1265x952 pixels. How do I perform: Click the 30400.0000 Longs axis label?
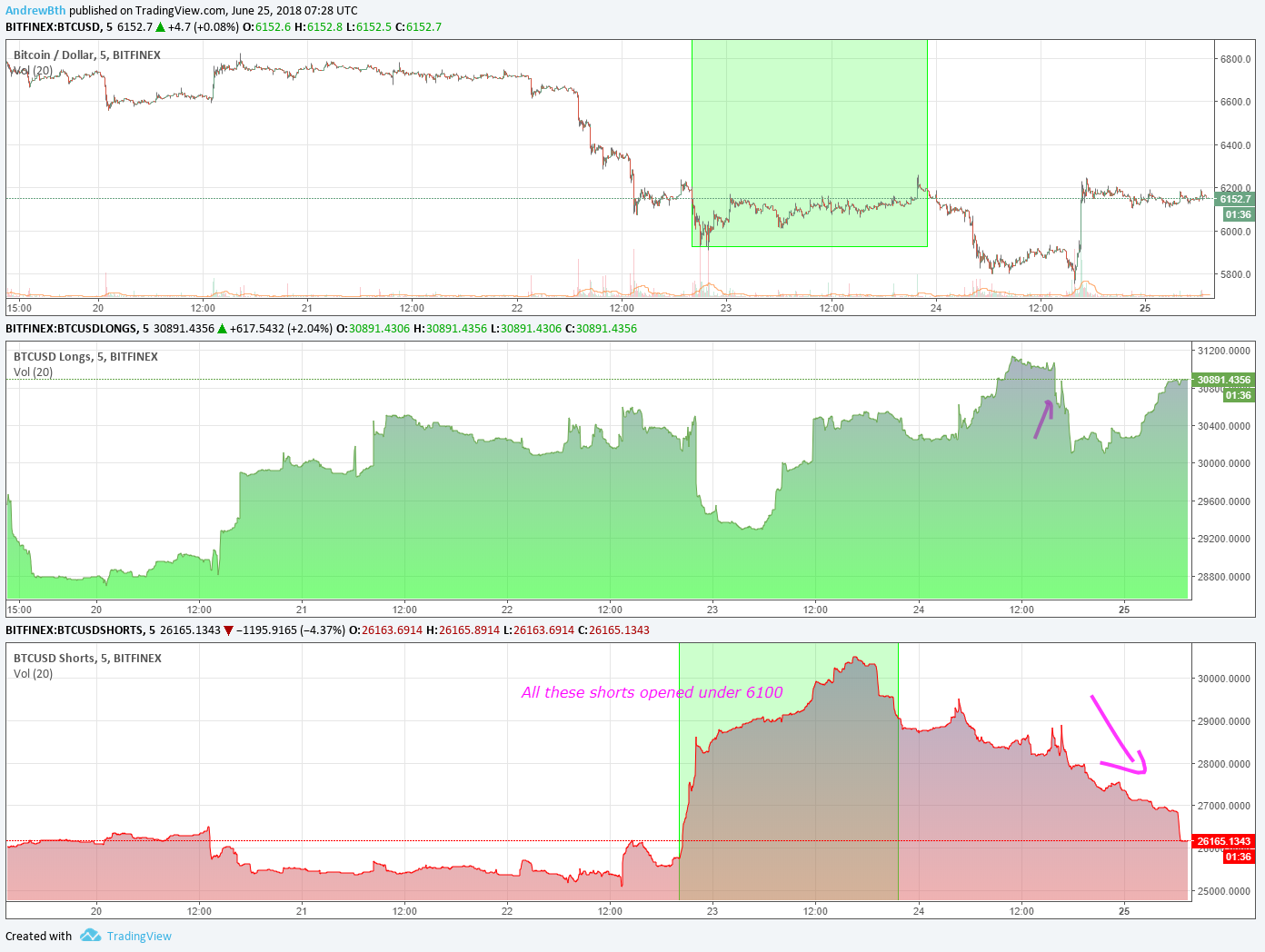(x=1224, y=426)
